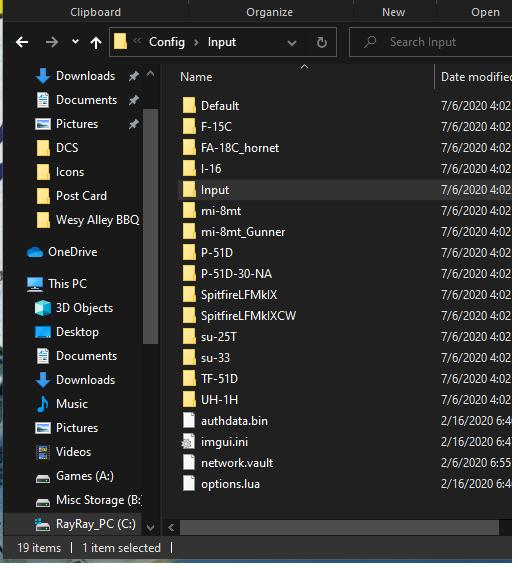The height and width of the screenshot is (570, 518).
Task: Select the P-51D-30-NA folder
Action: point(227,274)
